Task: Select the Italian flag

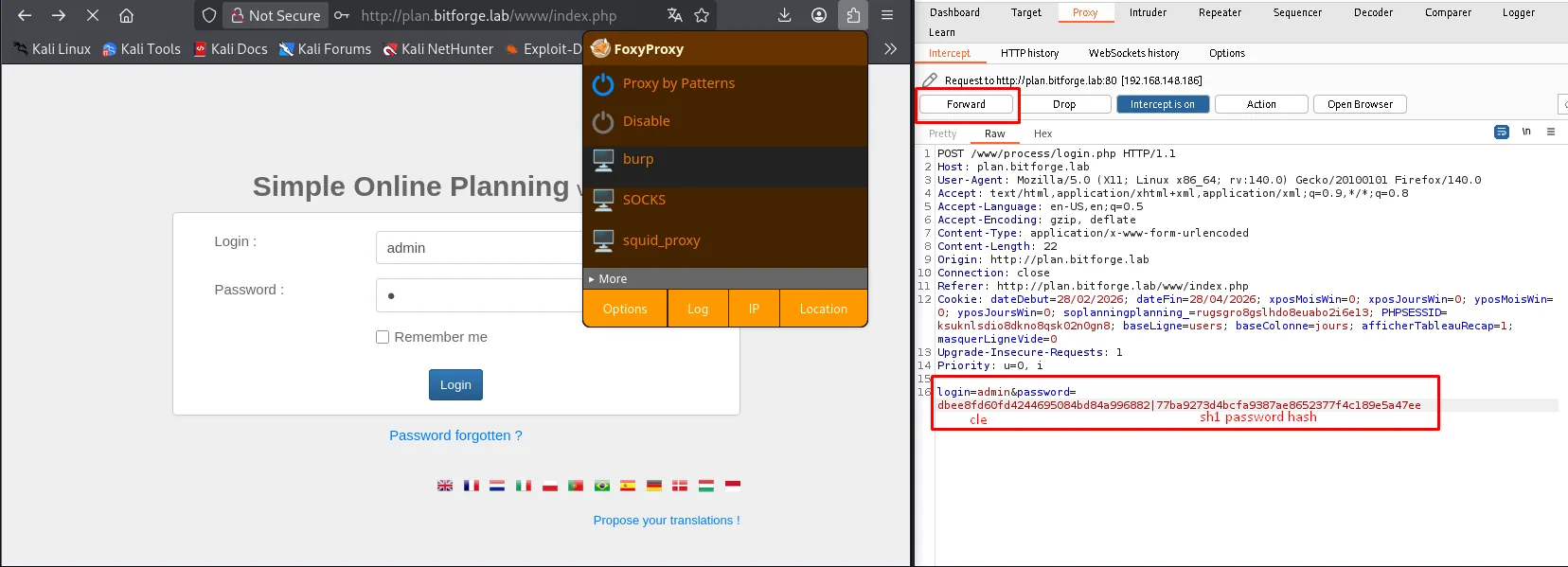Action: (524, 486)
